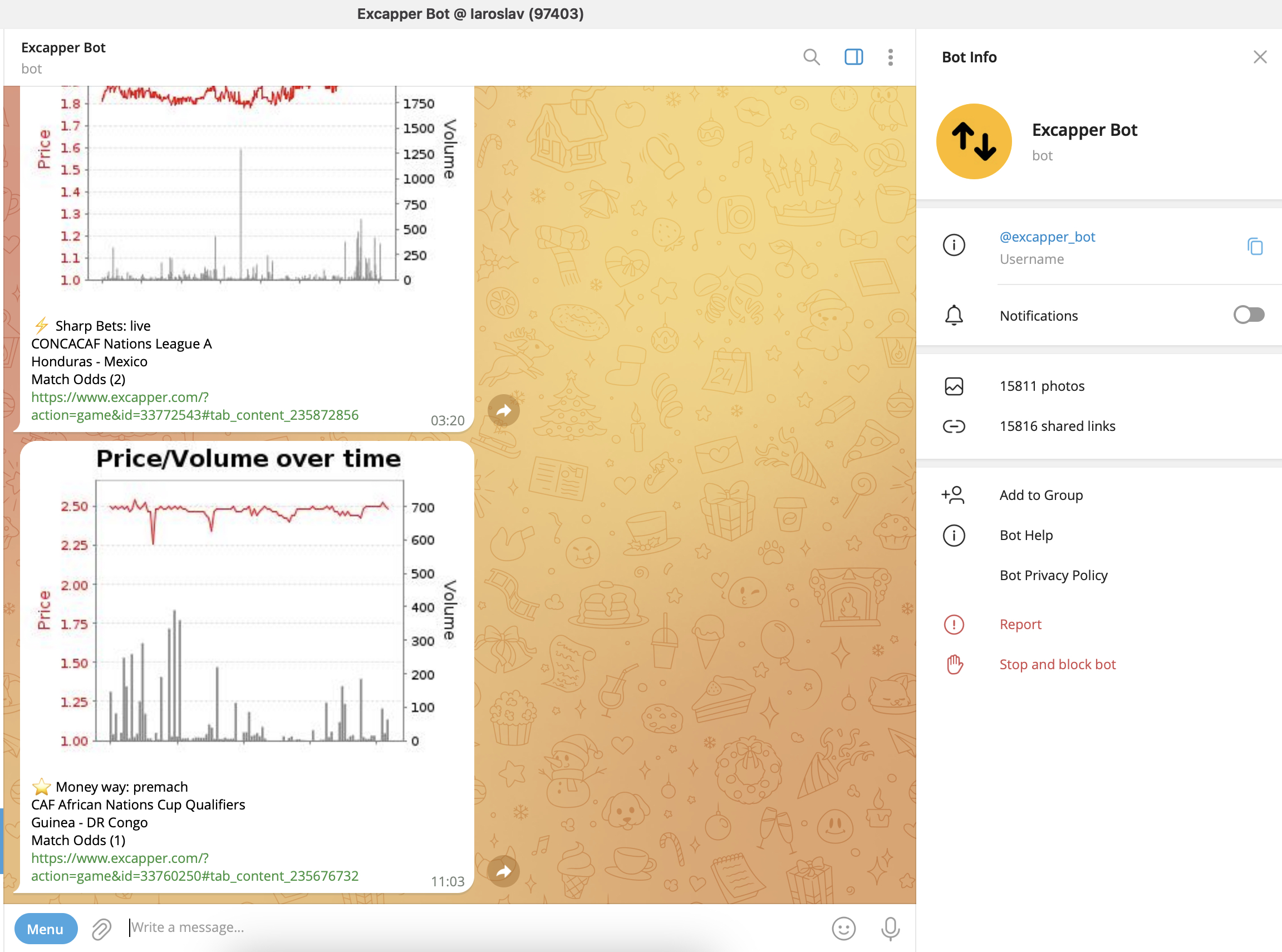Image resolution: width=1282 pixels, height=952 pixels.
Task: Click the 'Match Odds (1)' text
Action: (x=78, y=840)
